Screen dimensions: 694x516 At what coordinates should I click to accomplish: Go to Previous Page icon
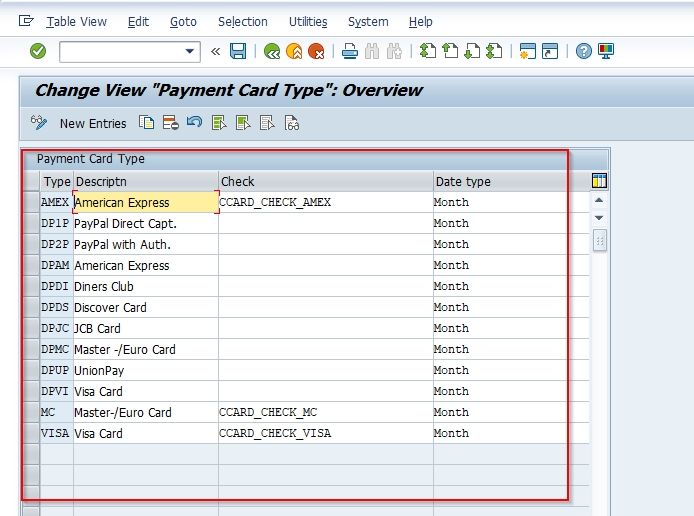(x=450, y=51)
